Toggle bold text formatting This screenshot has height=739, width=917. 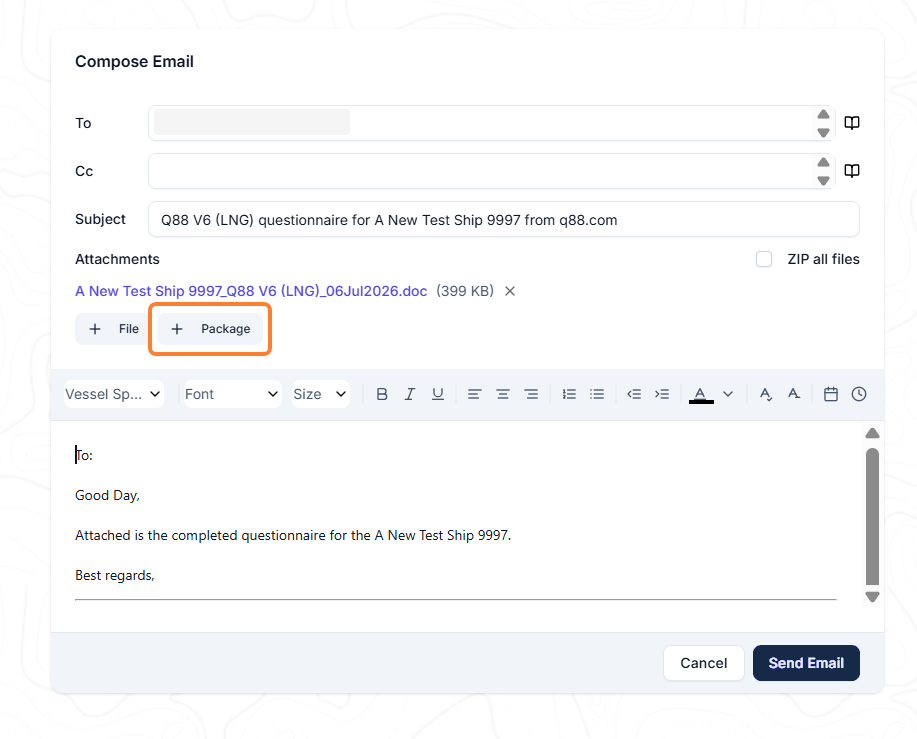click(382, 394)
